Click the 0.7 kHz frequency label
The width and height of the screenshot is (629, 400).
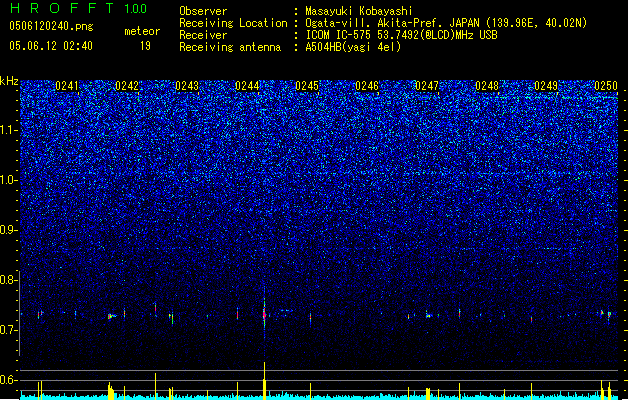coord(8,330)
